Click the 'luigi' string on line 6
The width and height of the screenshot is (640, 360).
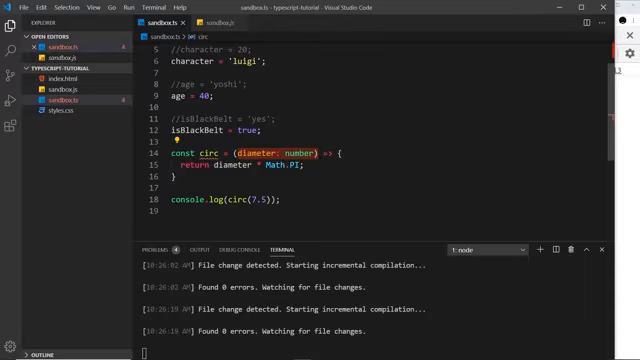pos(244,61)
